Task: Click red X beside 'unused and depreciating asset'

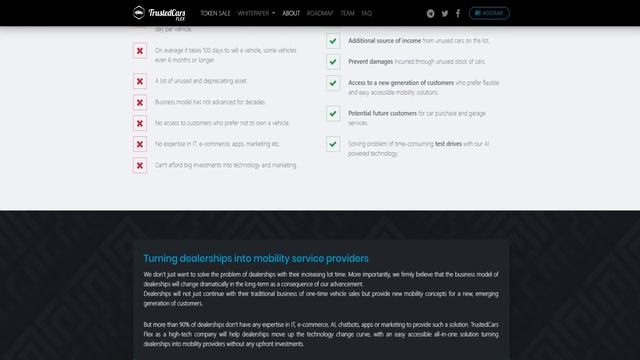Action: point(140,81)
